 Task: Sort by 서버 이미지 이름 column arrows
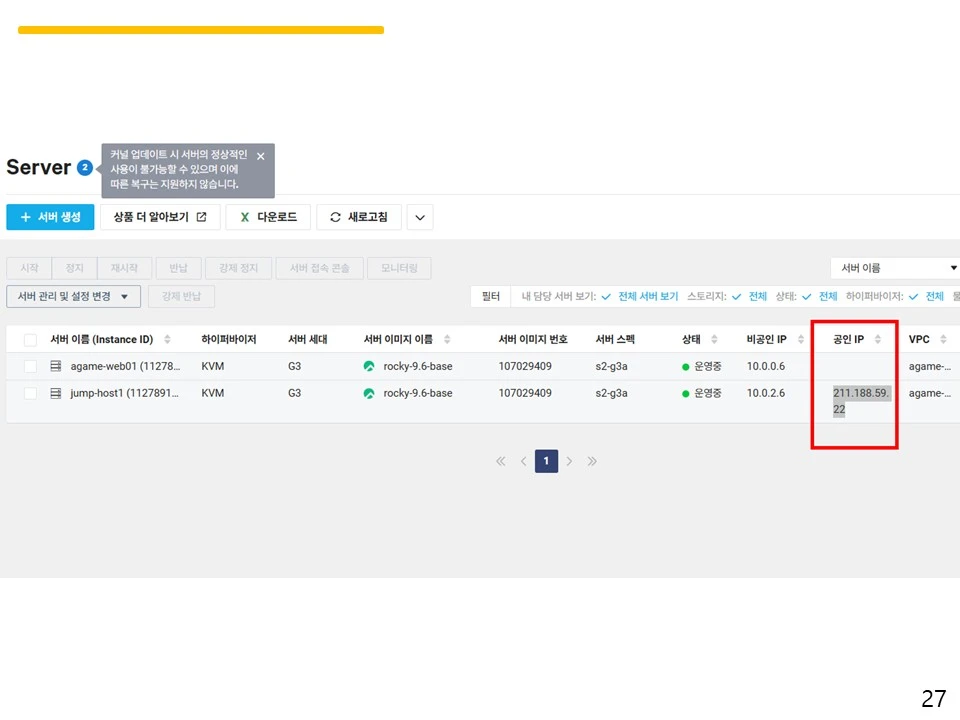pos(447,339)
